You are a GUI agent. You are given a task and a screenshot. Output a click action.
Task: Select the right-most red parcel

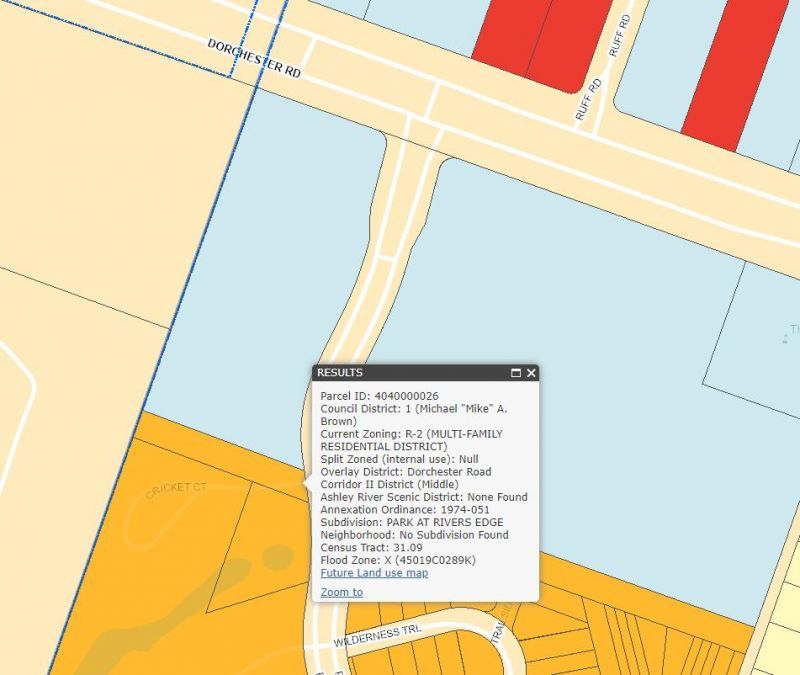740,65
